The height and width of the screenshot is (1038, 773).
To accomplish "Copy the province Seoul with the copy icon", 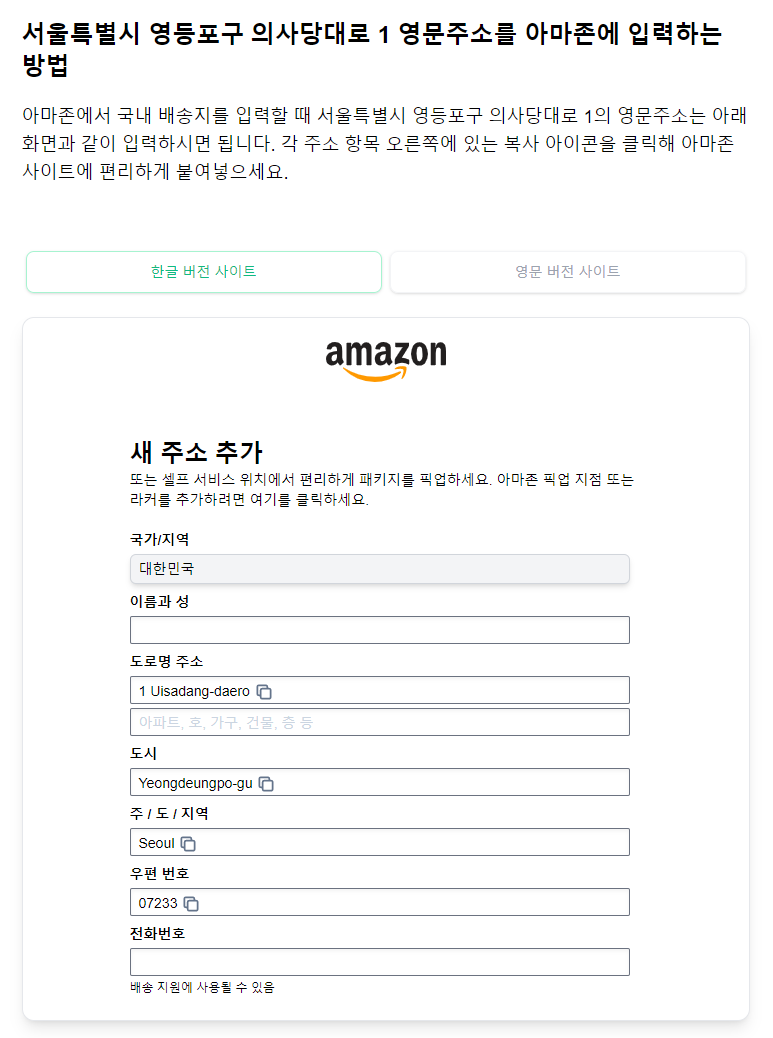I will (188, 842).
